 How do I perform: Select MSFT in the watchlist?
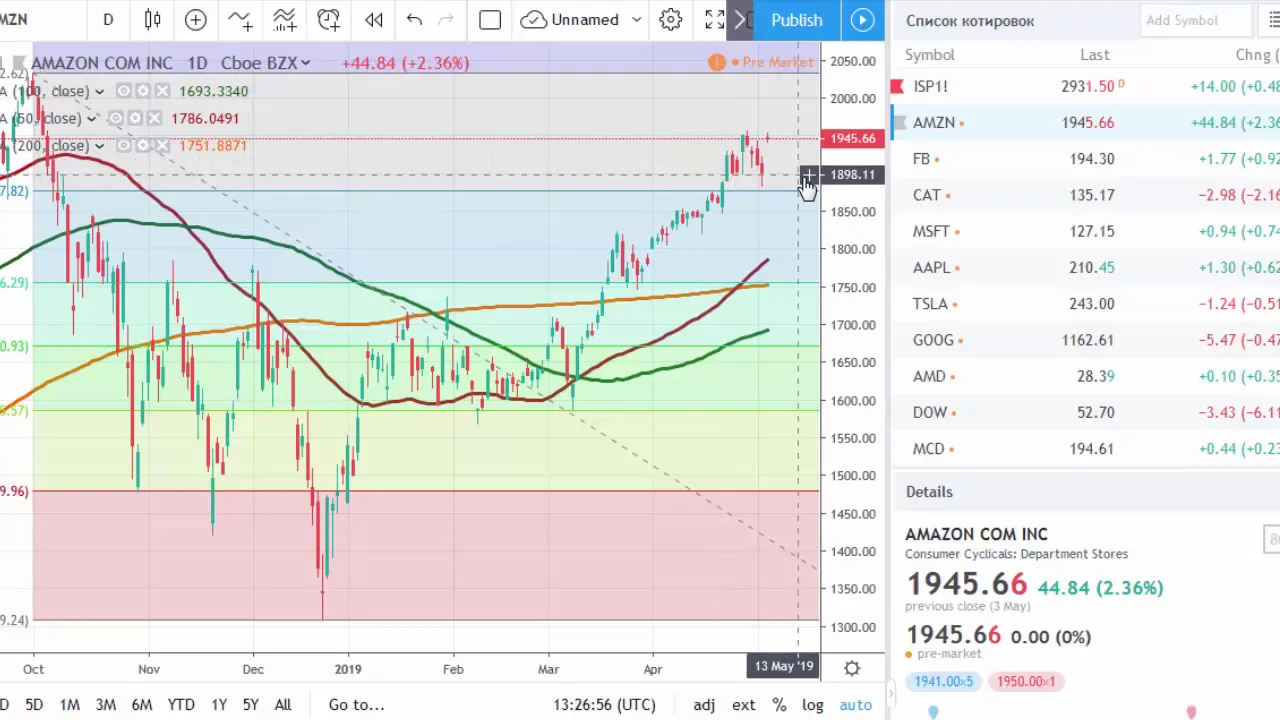point(1085,231)
